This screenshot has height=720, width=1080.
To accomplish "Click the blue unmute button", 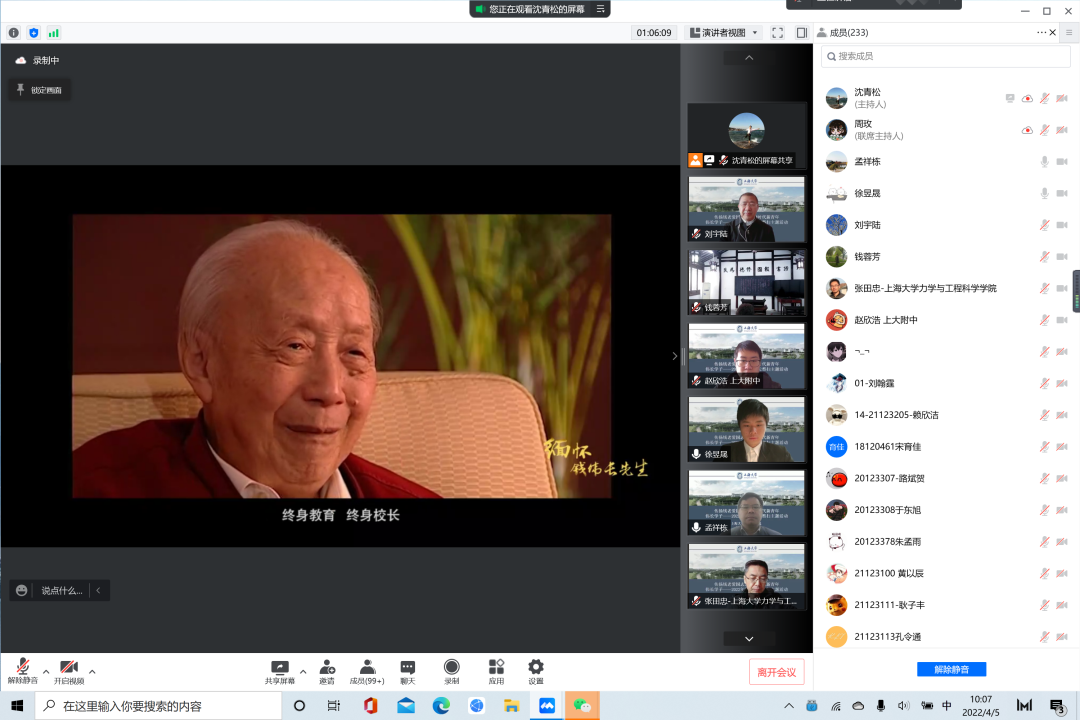I will point(951,670).
